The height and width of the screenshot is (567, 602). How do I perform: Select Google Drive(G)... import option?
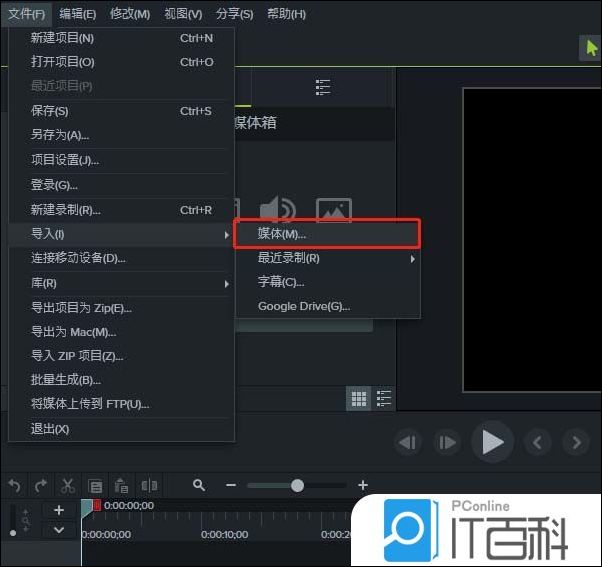(x=327, y=307)
